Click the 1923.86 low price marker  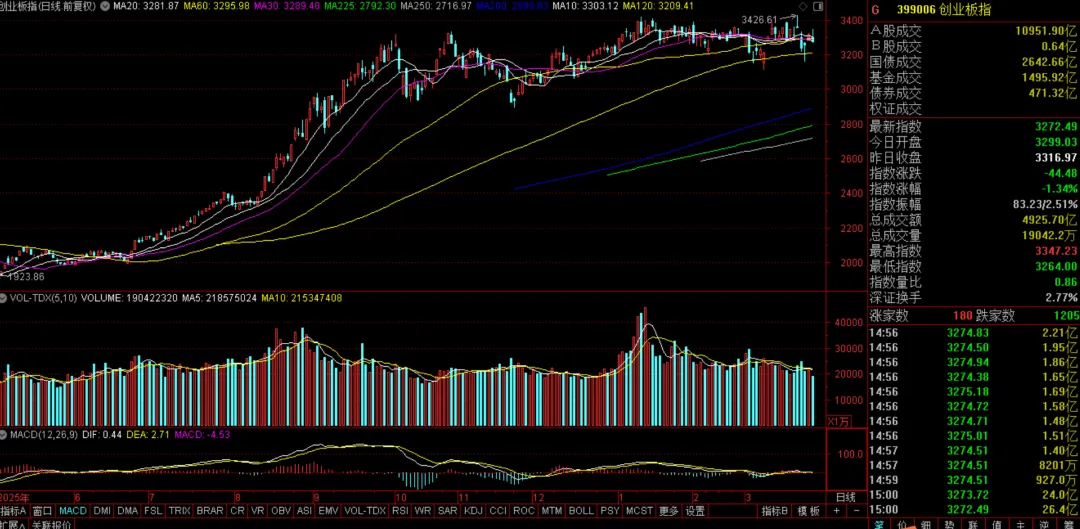point(28,277)
